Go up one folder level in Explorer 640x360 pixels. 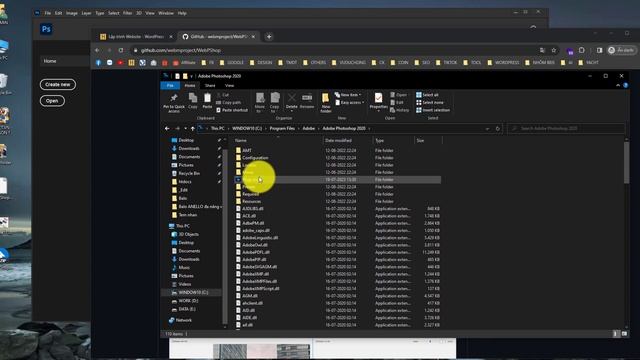193,129
